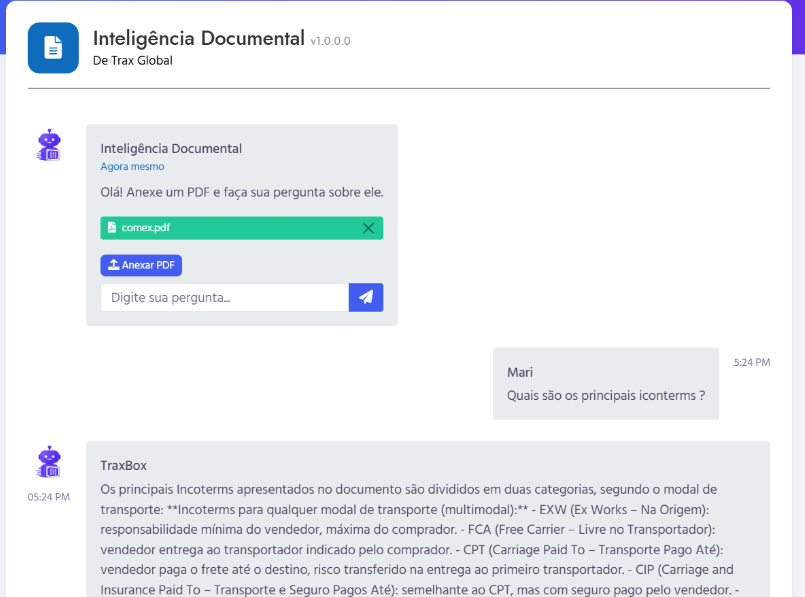
Task: Select the 5:24 PM timestamp near Mari's message
Action: [751, 362]
